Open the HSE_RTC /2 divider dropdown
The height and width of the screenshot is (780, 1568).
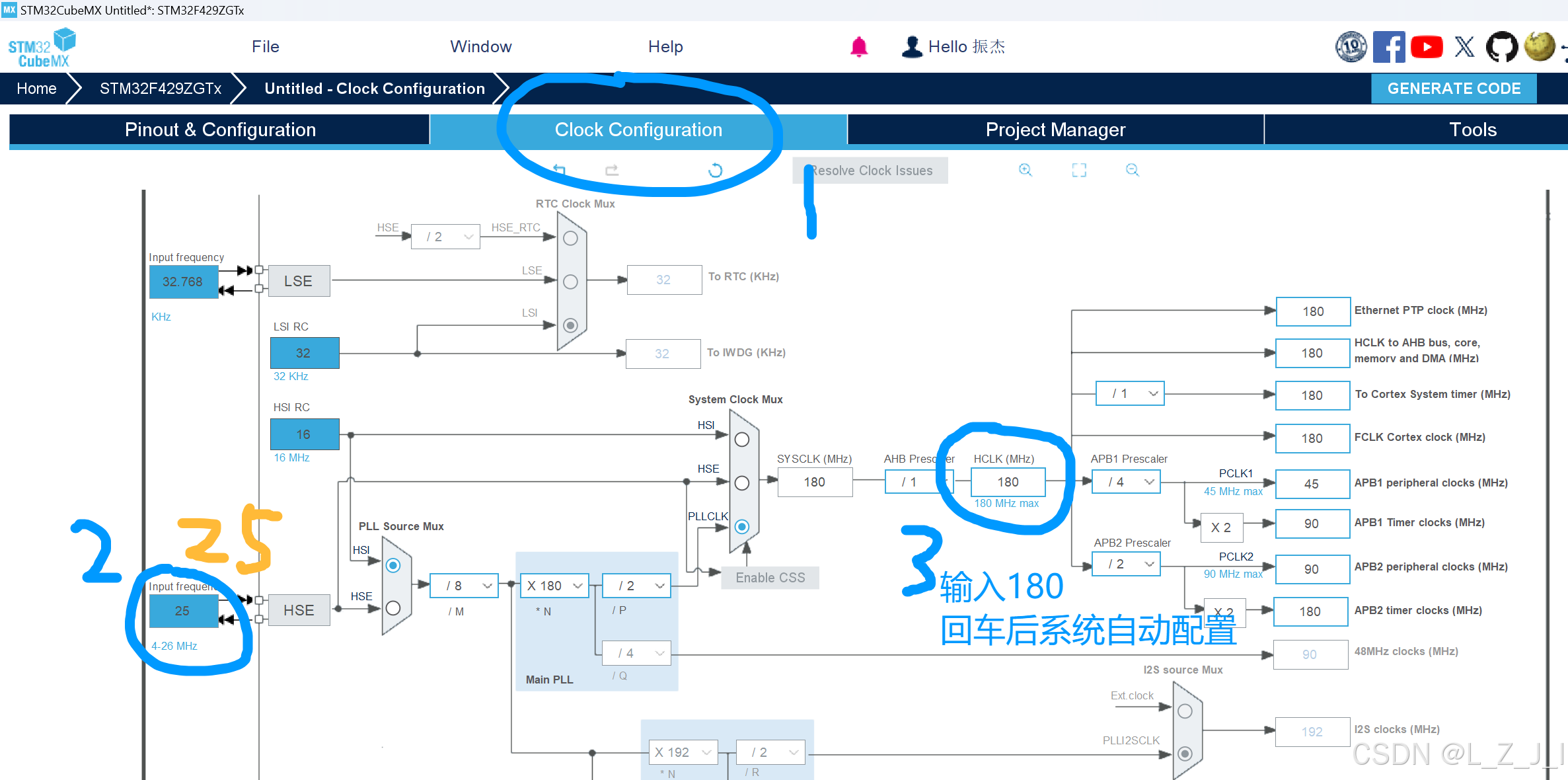coord(445,237)
